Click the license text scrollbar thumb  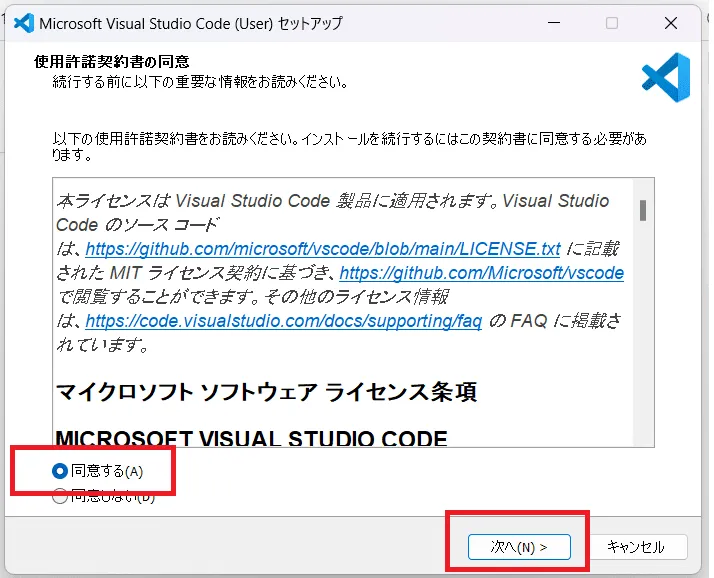point(643,210)
